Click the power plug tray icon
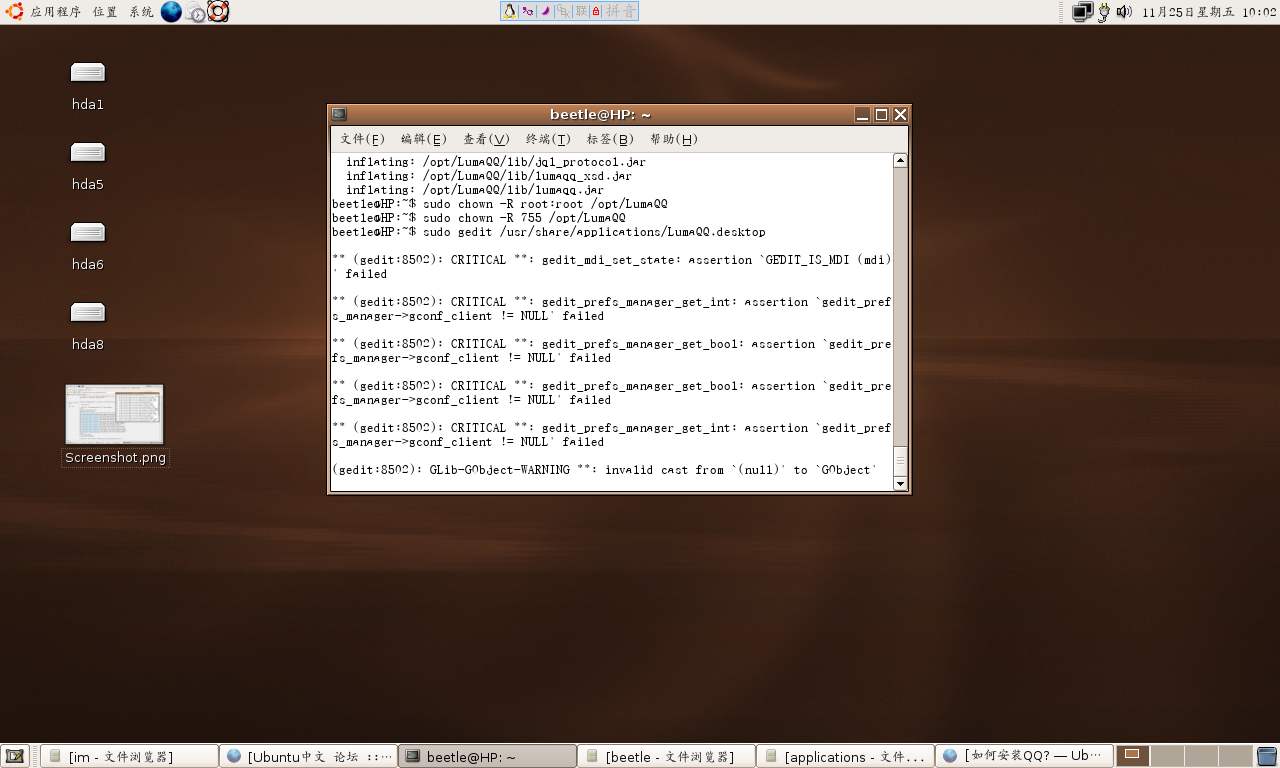 [1104, 12]
